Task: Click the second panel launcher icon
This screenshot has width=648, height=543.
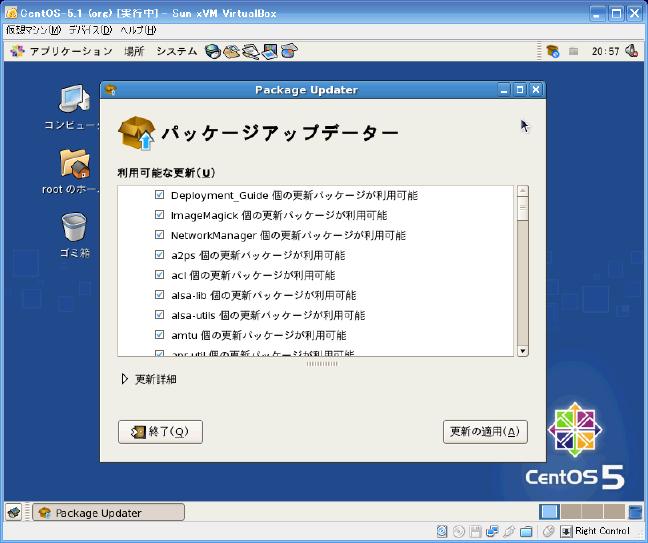Action: click(x=231, y=51)
